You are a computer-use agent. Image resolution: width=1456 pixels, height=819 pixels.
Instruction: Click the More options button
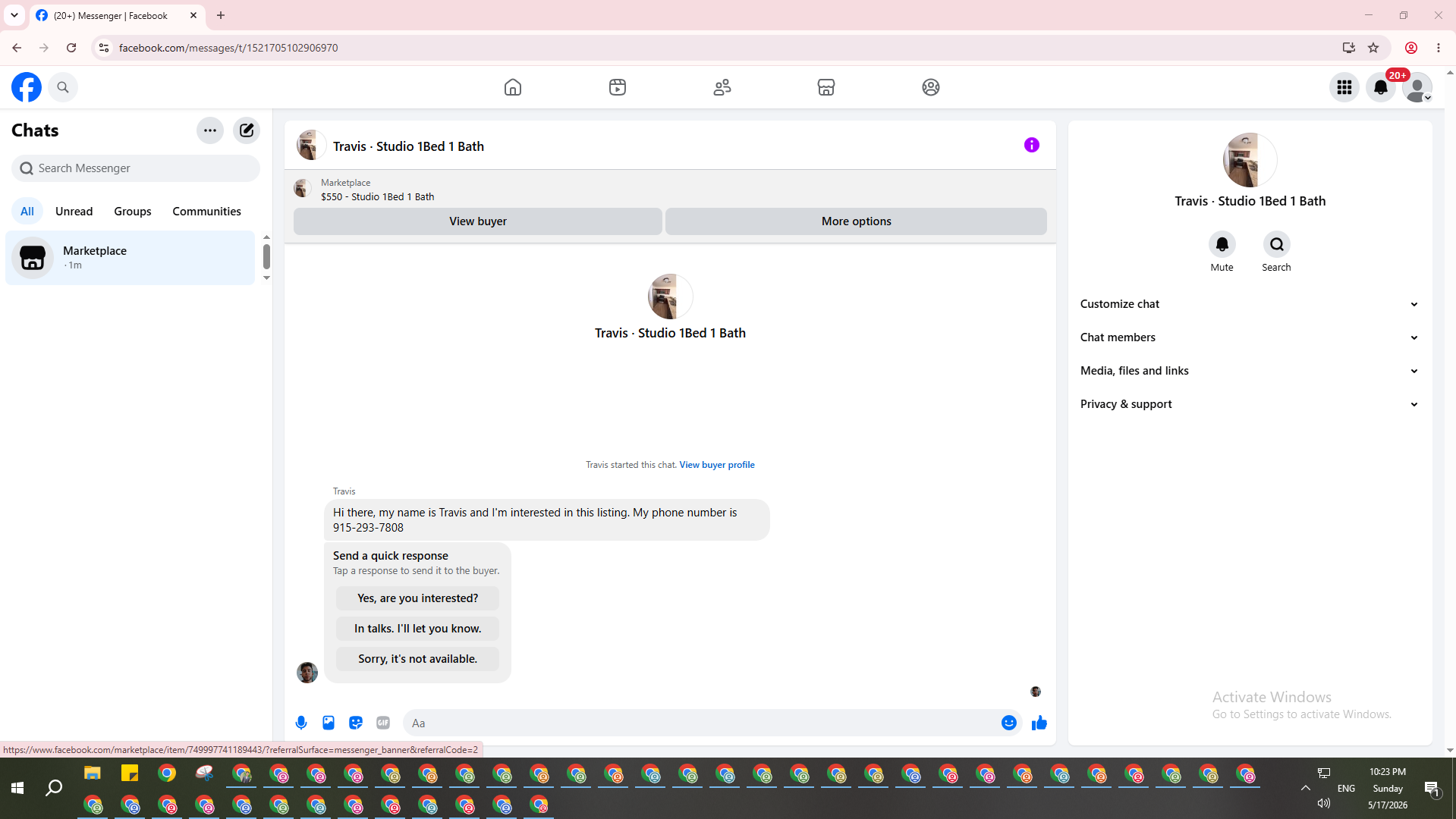(856, 221)
